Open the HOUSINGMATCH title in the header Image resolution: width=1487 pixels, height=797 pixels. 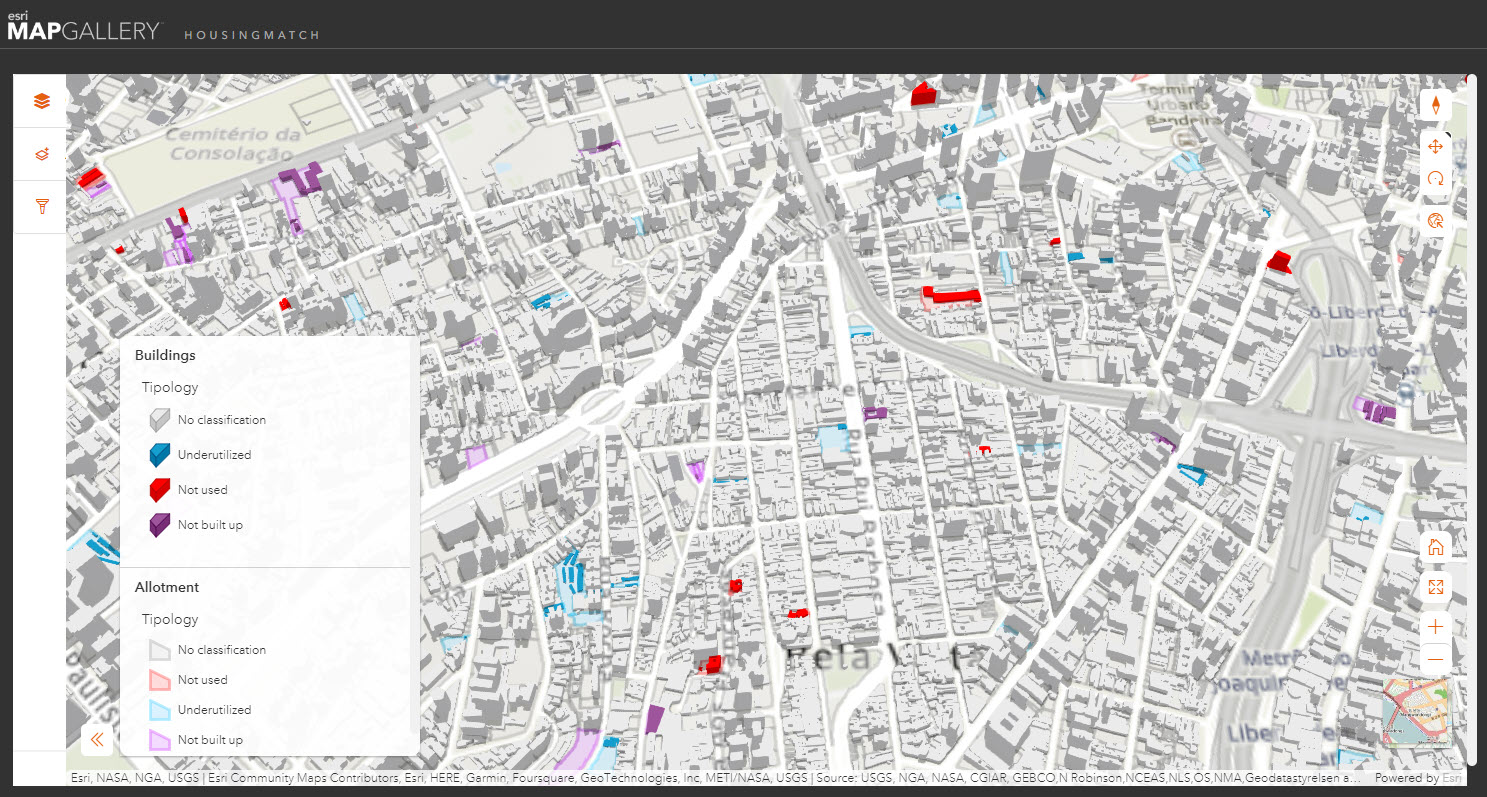pyautogui.click(x=251, y=34)
